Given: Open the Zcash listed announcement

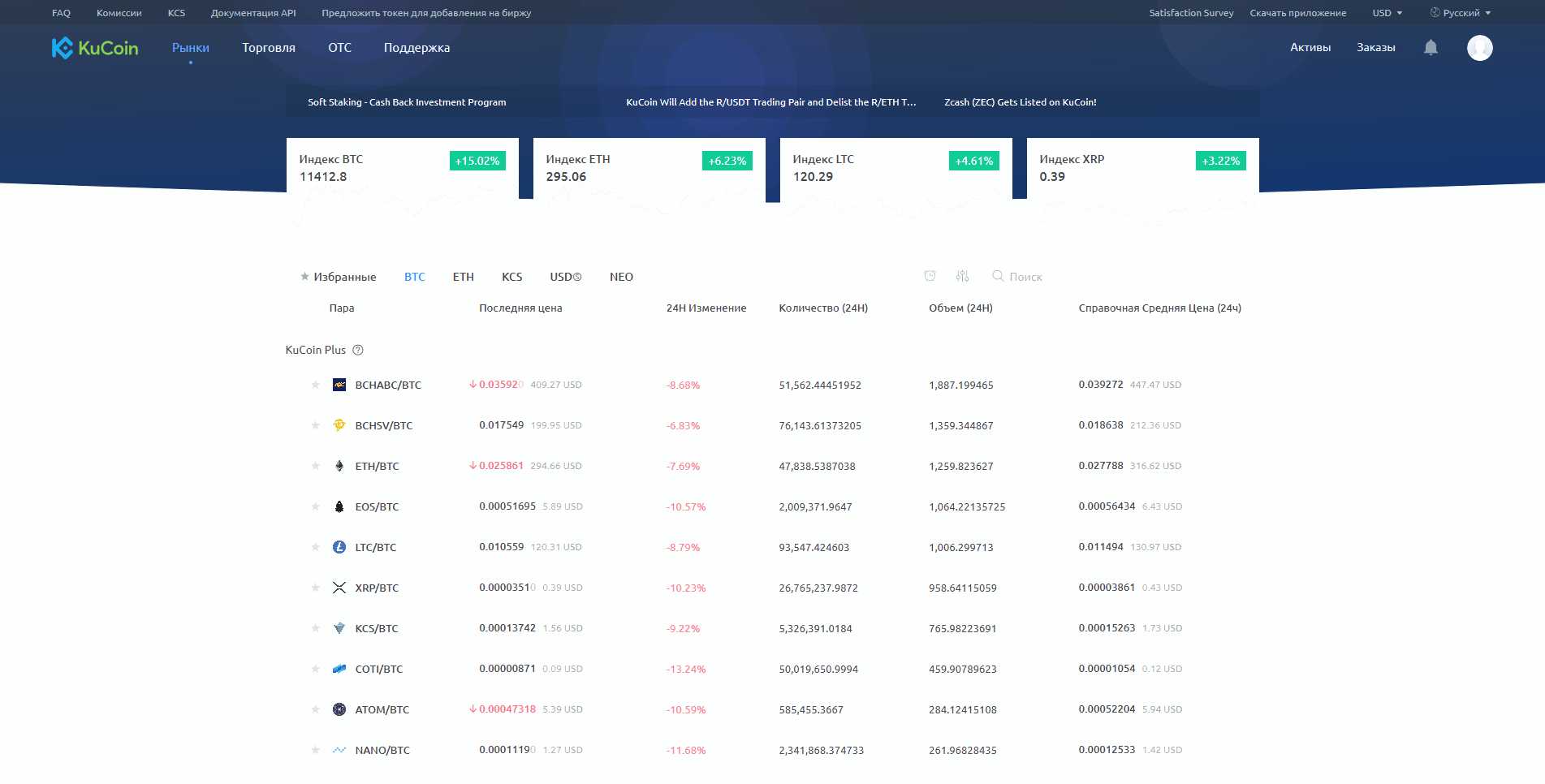Looking at the screenshot, I should coord(1020,102).
